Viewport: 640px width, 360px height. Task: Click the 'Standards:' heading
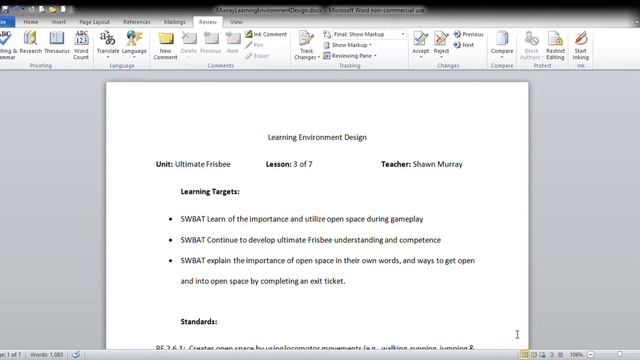[x=199, y=322]
